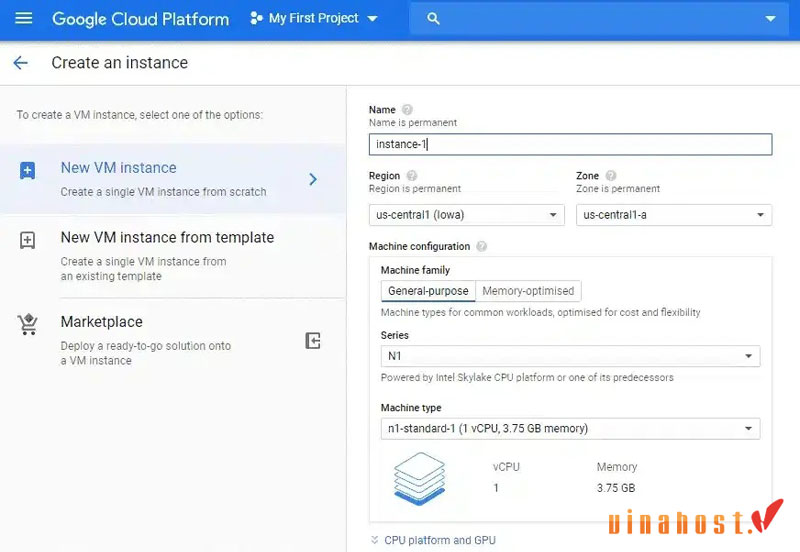This screenshot has height=552, width=800.
Task: Click the Intel Skylake CPU platform description
Action: click(x=527, y=378)
